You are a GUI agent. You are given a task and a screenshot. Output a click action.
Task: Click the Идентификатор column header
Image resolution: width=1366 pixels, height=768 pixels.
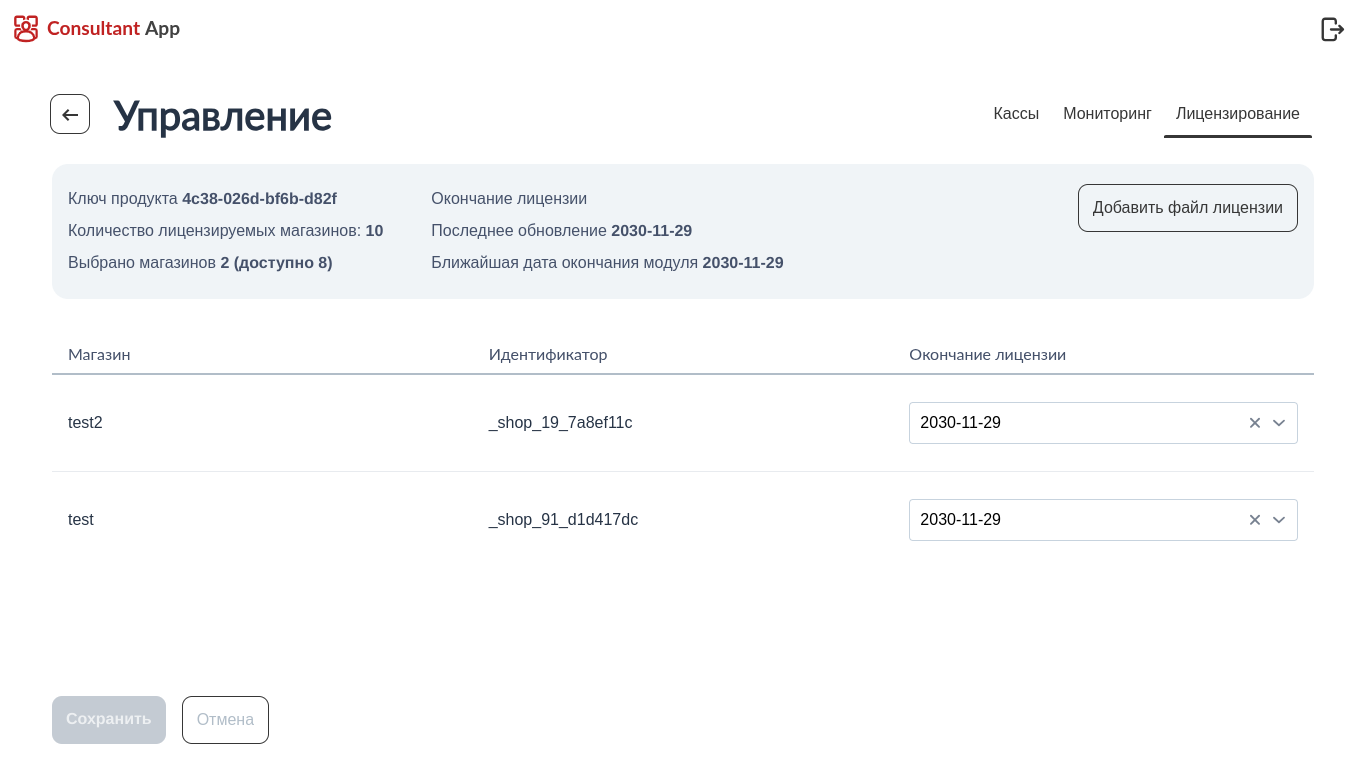(x=547, y=355)
